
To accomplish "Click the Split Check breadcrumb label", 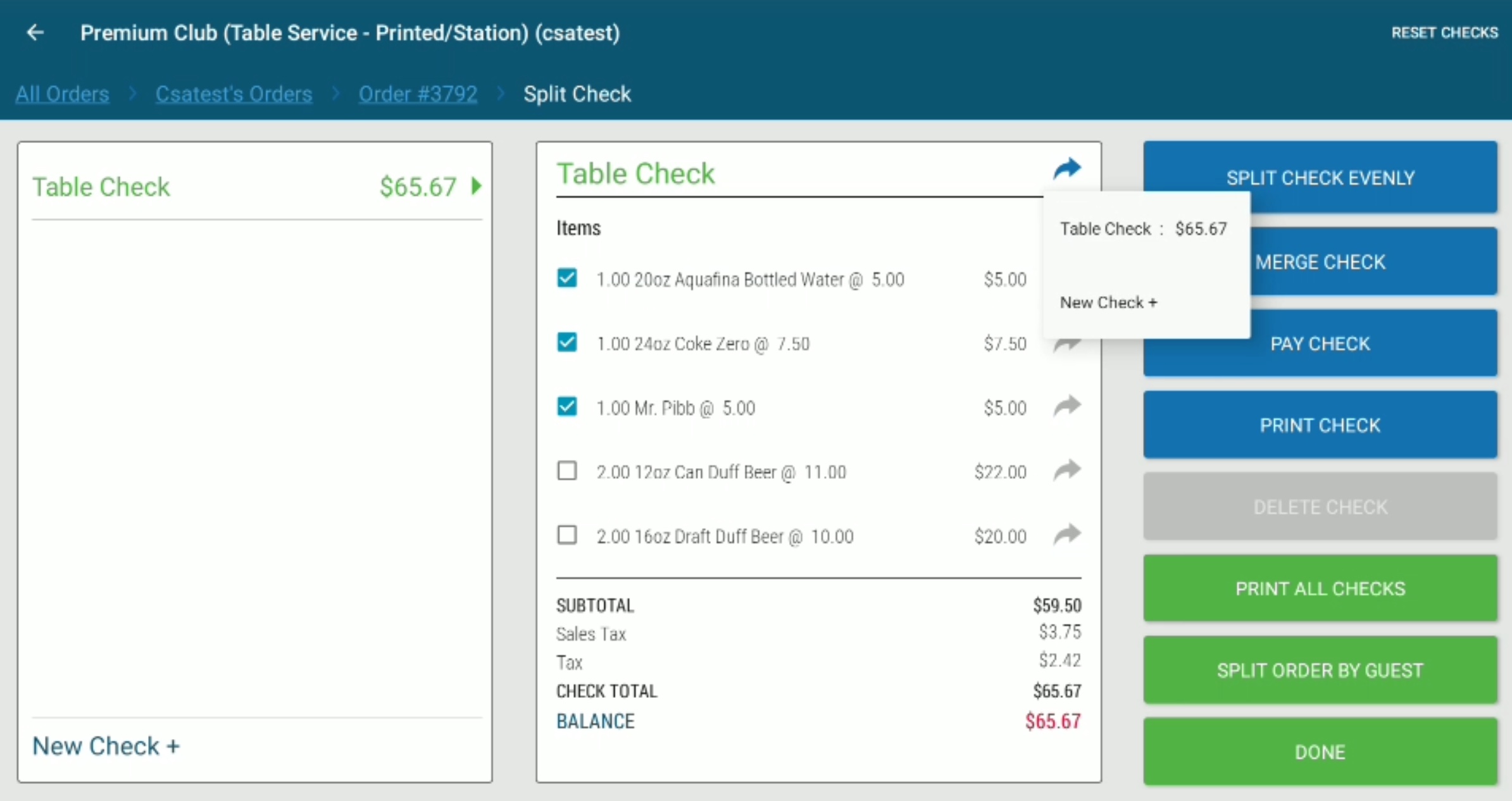I will click(577, 94).
